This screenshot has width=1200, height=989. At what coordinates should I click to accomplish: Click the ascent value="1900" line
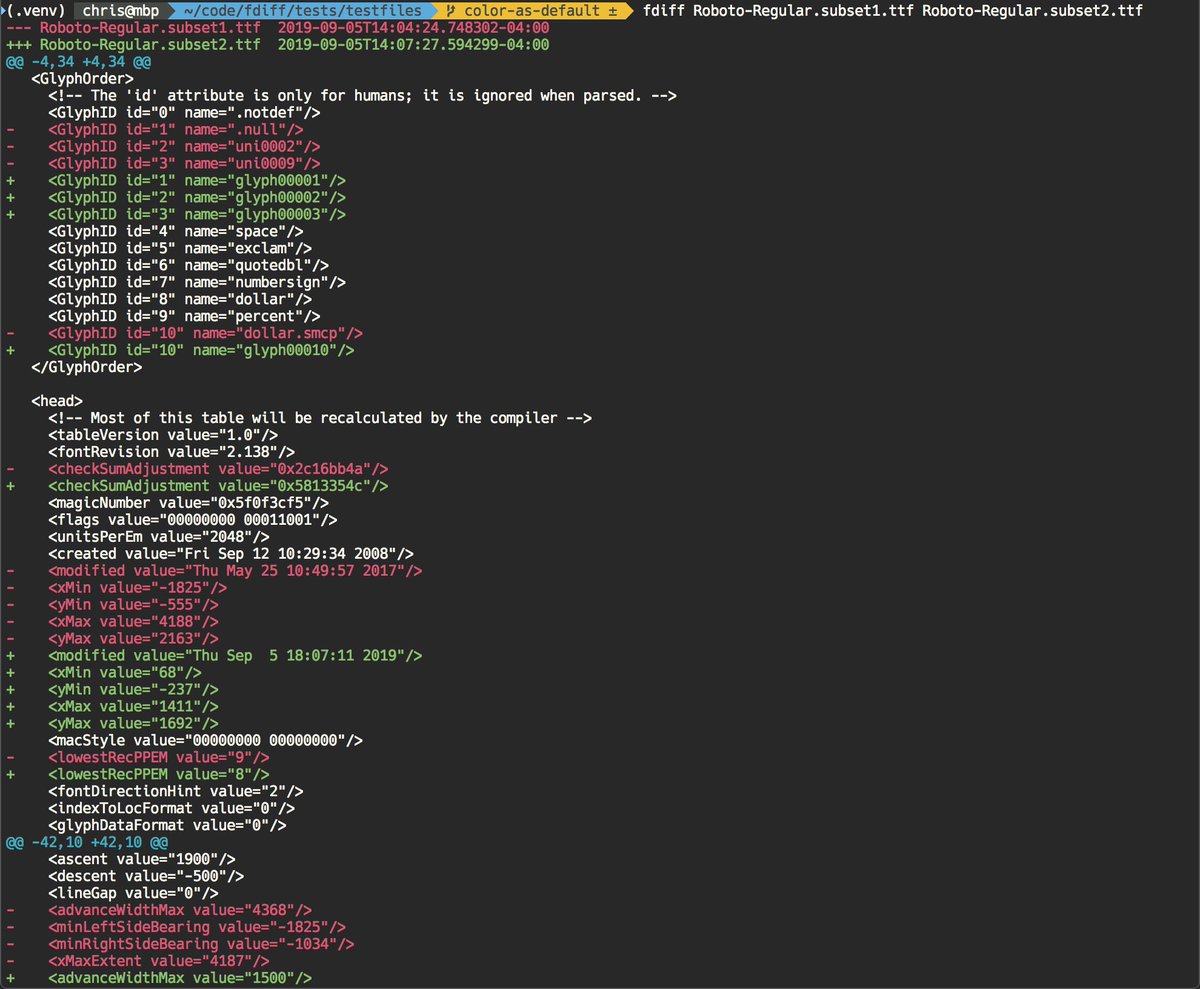[141, 861]
